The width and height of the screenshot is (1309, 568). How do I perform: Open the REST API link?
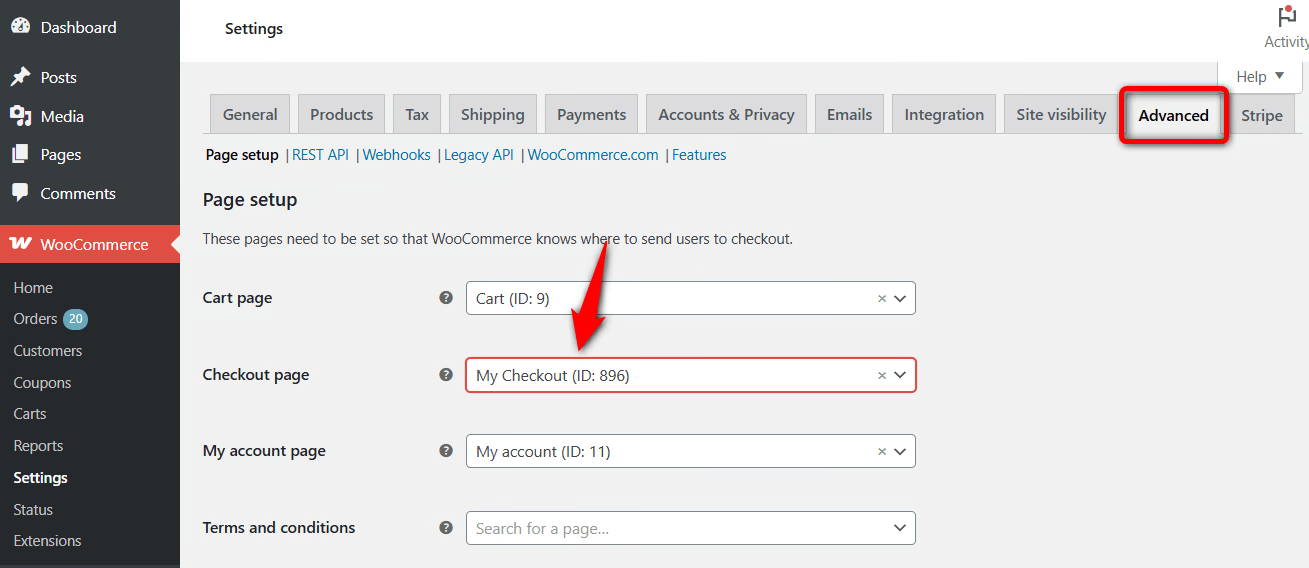point(320,155)
